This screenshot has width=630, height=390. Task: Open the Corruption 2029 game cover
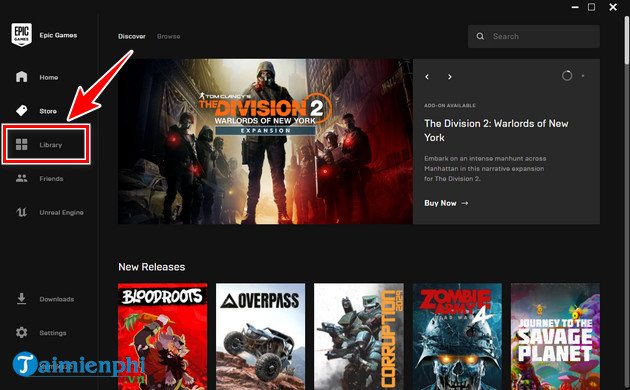pyautogui.click(x=359, y=337)
